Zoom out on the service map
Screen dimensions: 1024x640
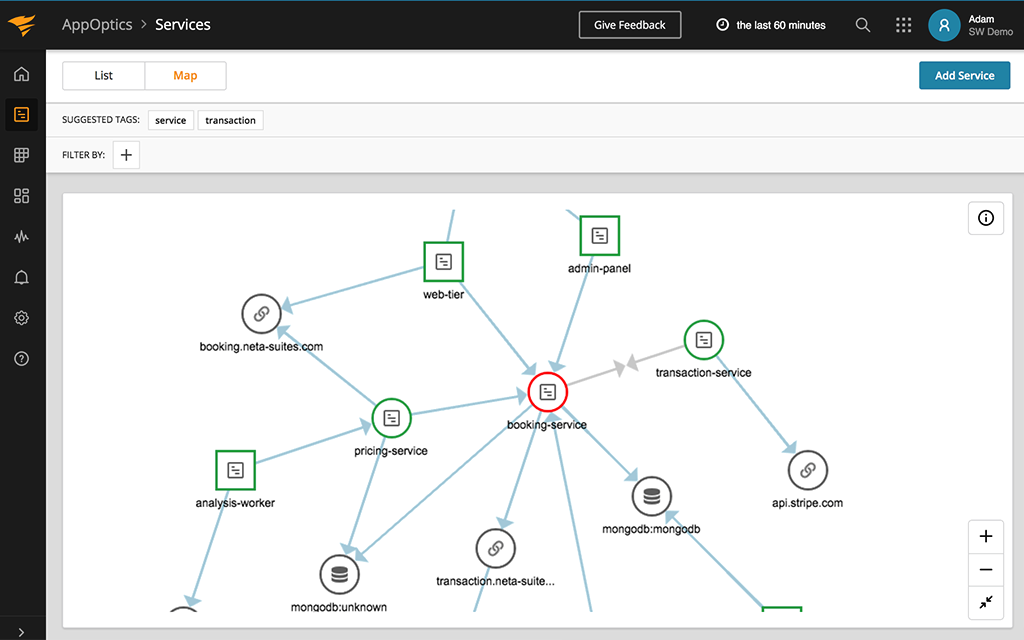pyautogui.click(x=985, y=569)
